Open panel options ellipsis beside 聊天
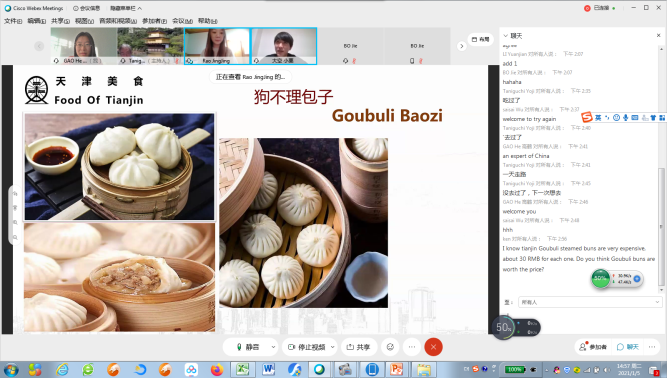Screen dimensions: 667x378 [652, 347]
